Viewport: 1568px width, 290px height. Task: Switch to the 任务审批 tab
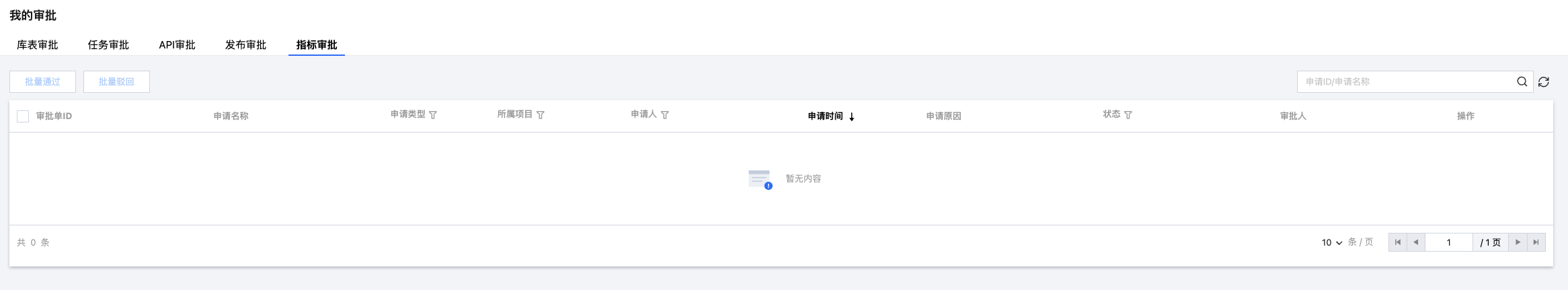click(x=108, y=45)
